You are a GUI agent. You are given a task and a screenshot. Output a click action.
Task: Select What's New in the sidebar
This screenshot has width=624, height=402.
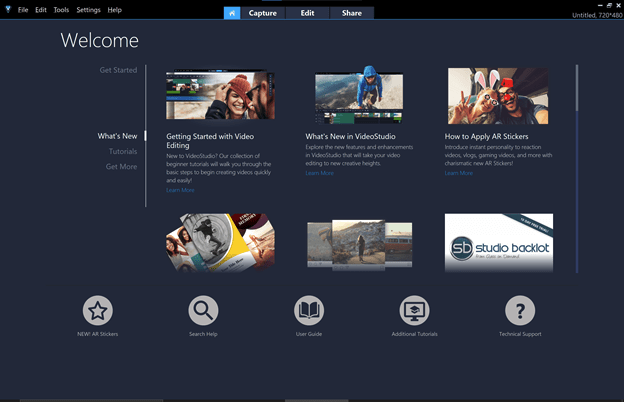pyautogui.click(x=117, y=136)
